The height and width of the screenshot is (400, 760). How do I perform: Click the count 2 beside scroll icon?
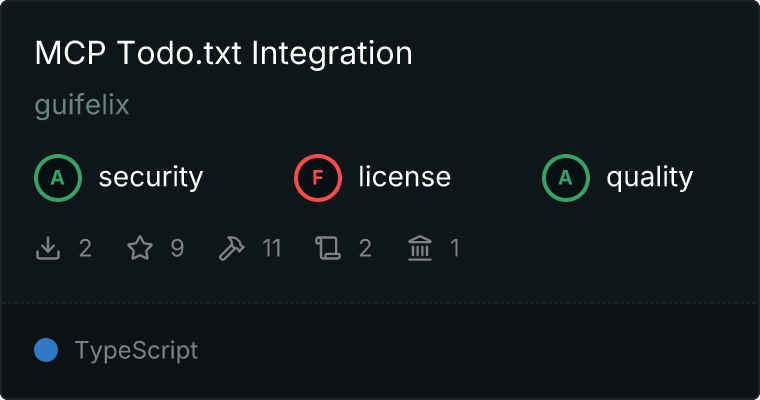coord(365,248)
